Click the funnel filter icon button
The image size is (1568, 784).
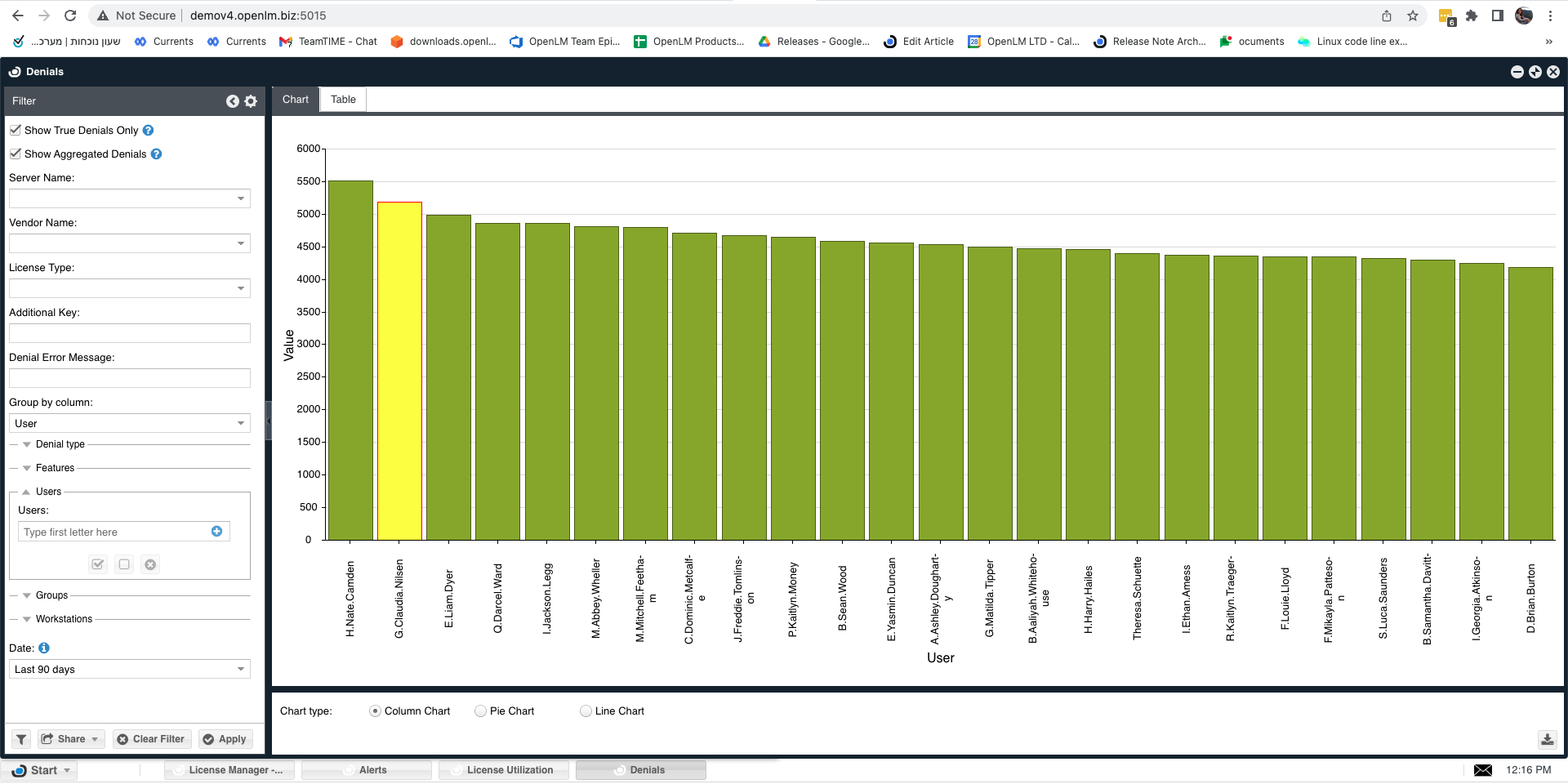coord(21,739)
